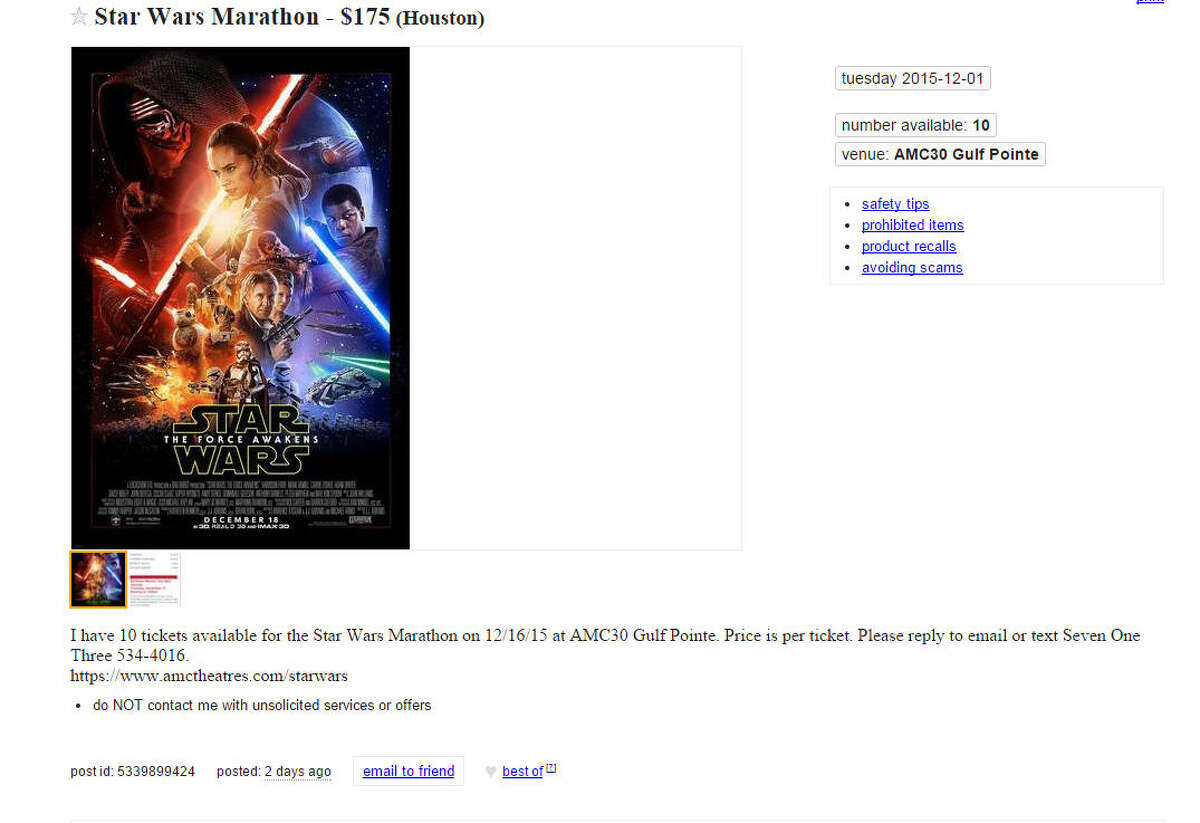This screenshot has height=823, width=1200.
Task: Select the Star Wars poster thumbnail
Action: (x=98, y=579)
